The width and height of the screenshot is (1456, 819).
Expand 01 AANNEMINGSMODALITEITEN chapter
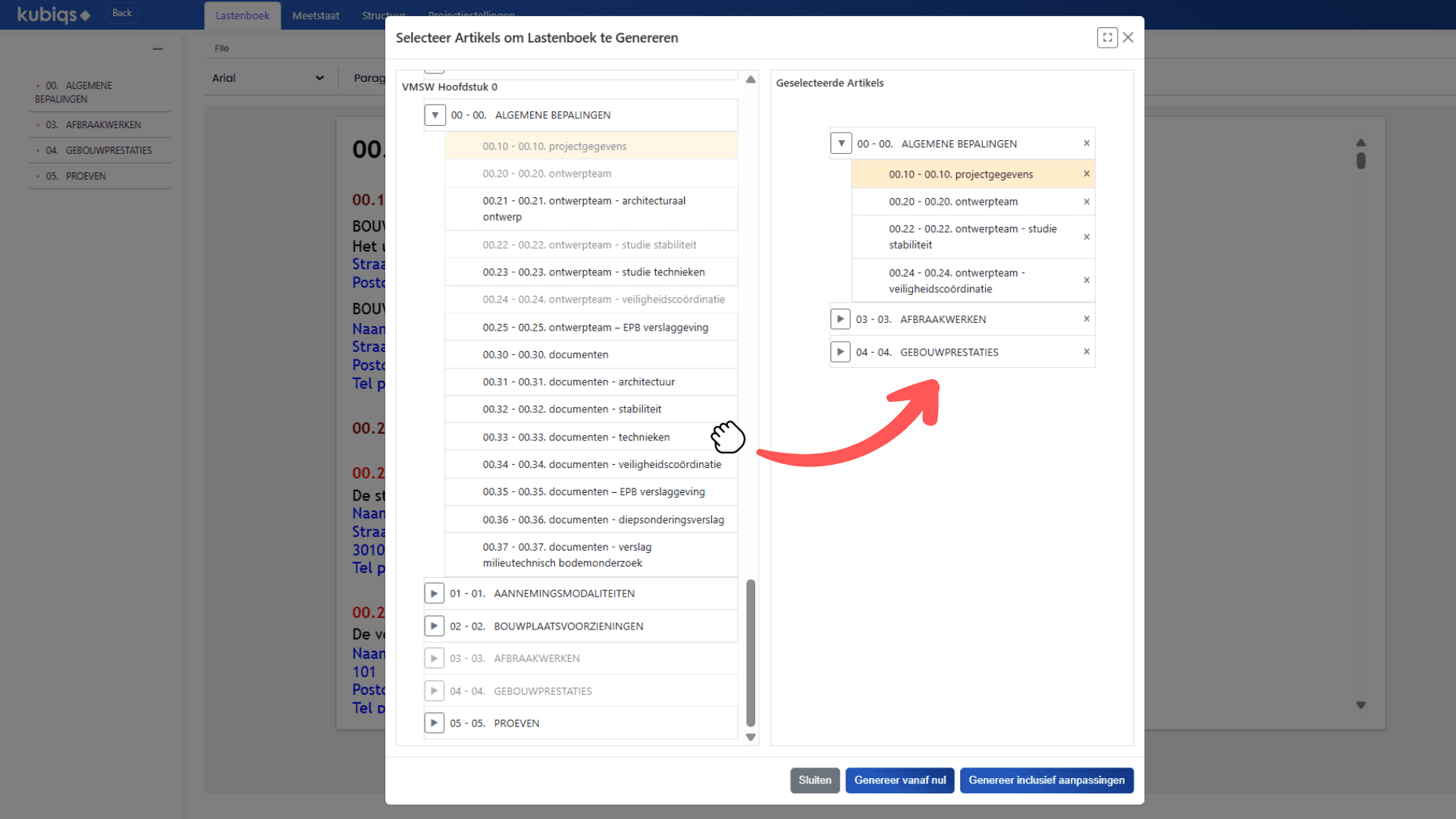434,593
